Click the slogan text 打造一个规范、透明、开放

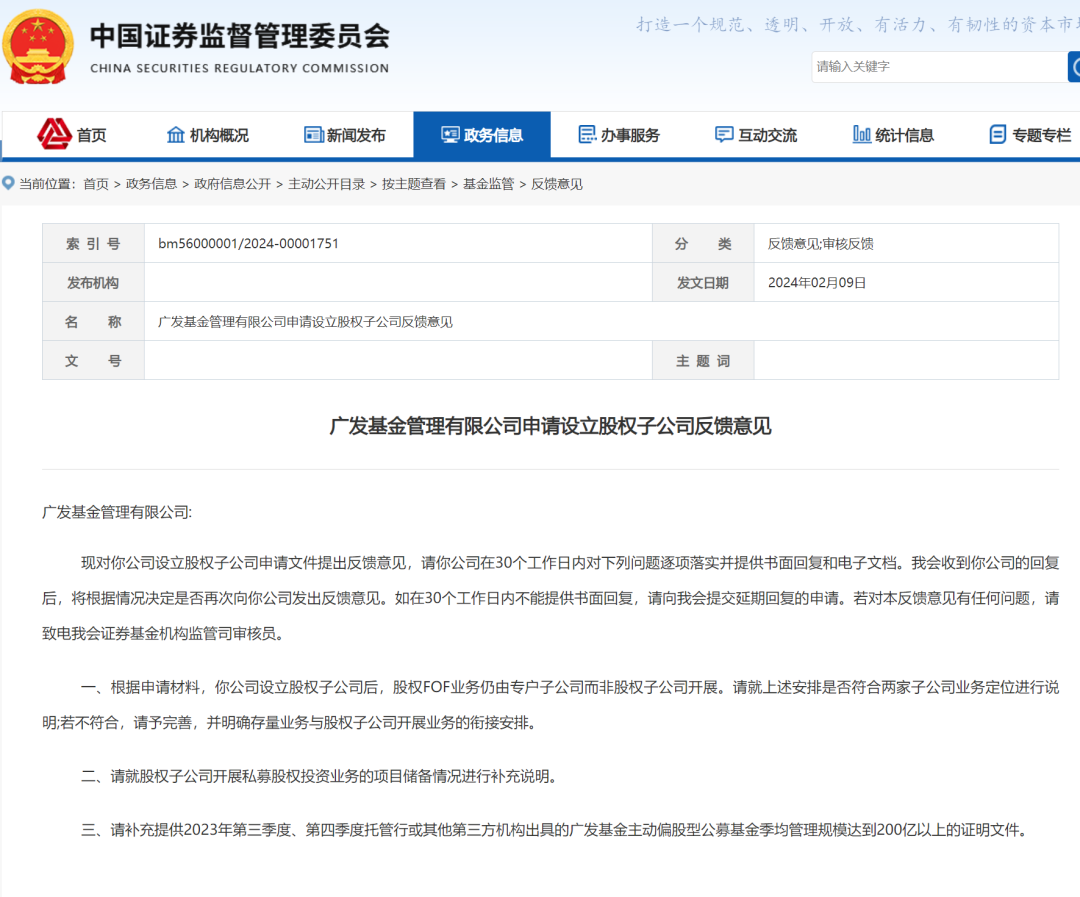[x=858, y=25]
